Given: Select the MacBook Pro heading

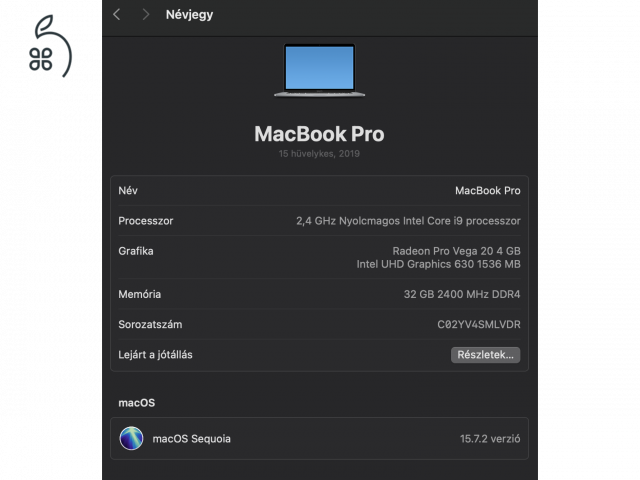Looking at the screenshot, I should [319, 134].
